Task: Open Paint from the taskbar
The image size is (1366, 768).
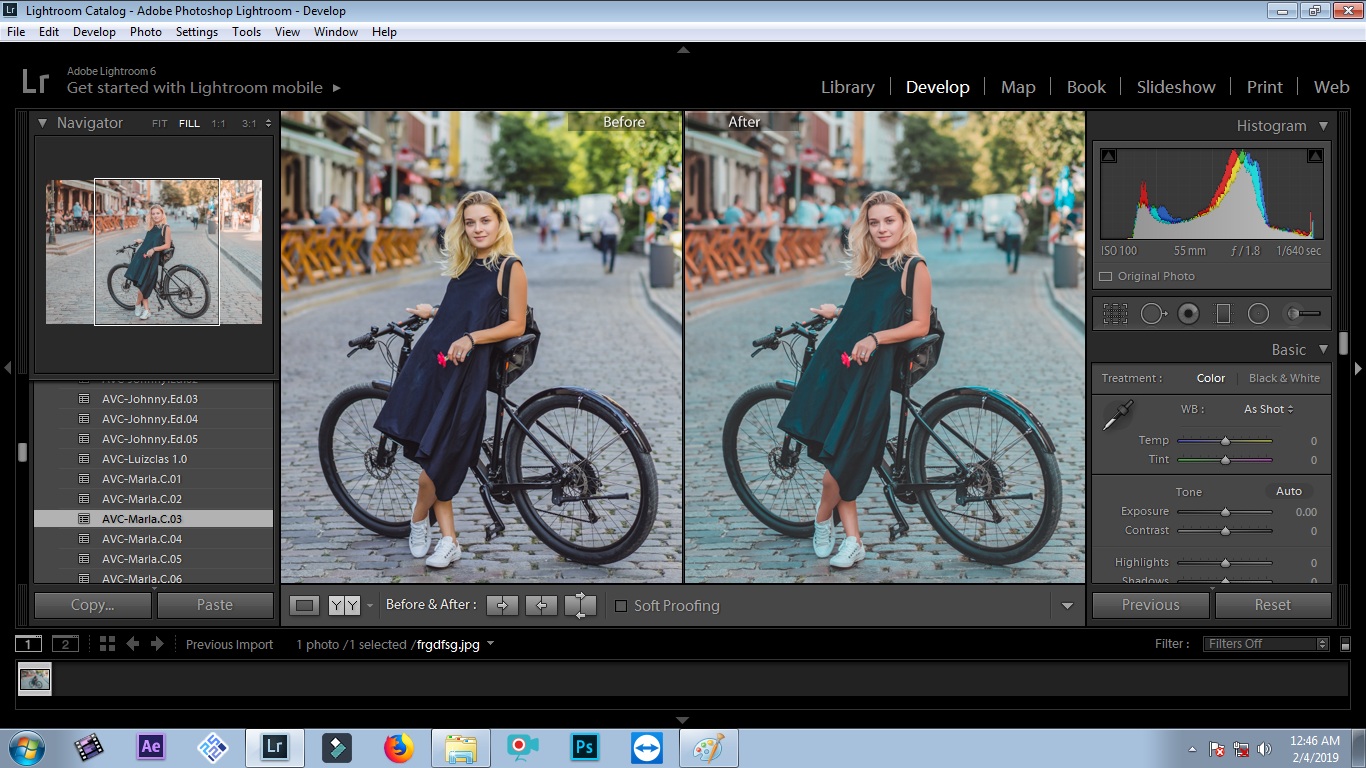Action: (708, 747)
